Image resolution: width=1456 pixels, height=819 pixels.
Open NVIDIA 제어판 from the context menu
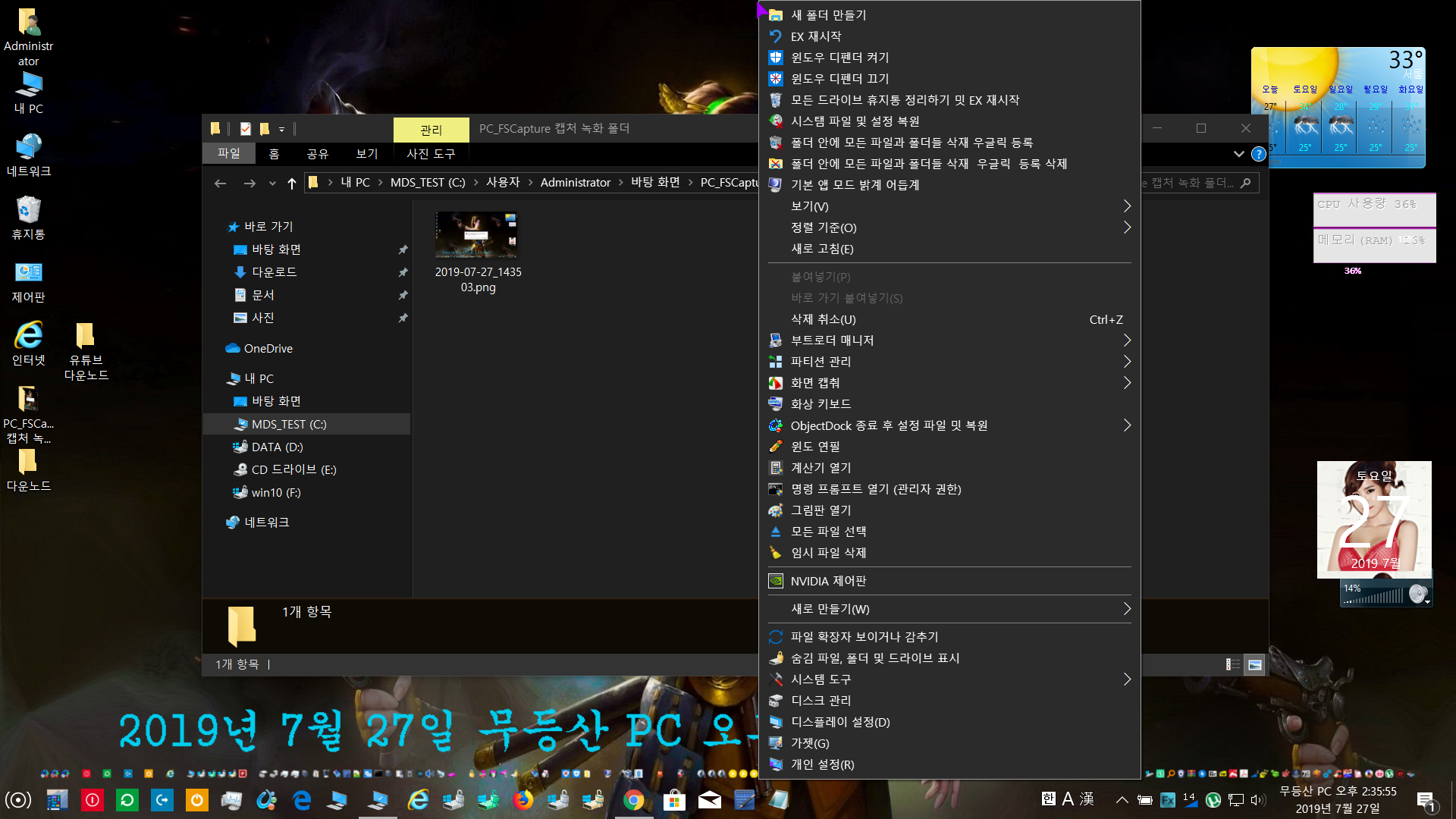(949, 581)
